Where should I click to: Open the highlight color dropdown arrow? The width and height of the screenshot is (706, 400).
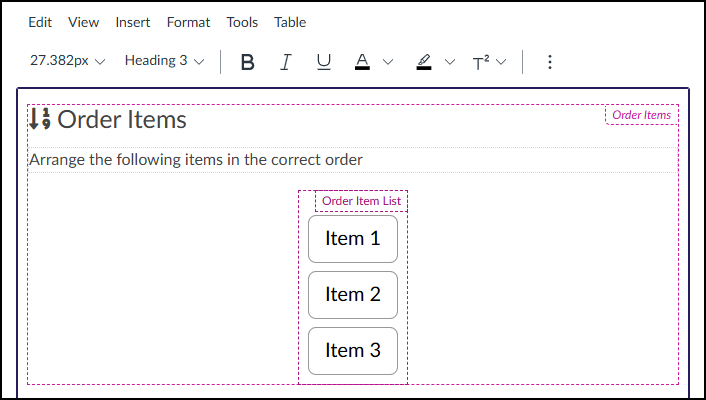[449, 62]
